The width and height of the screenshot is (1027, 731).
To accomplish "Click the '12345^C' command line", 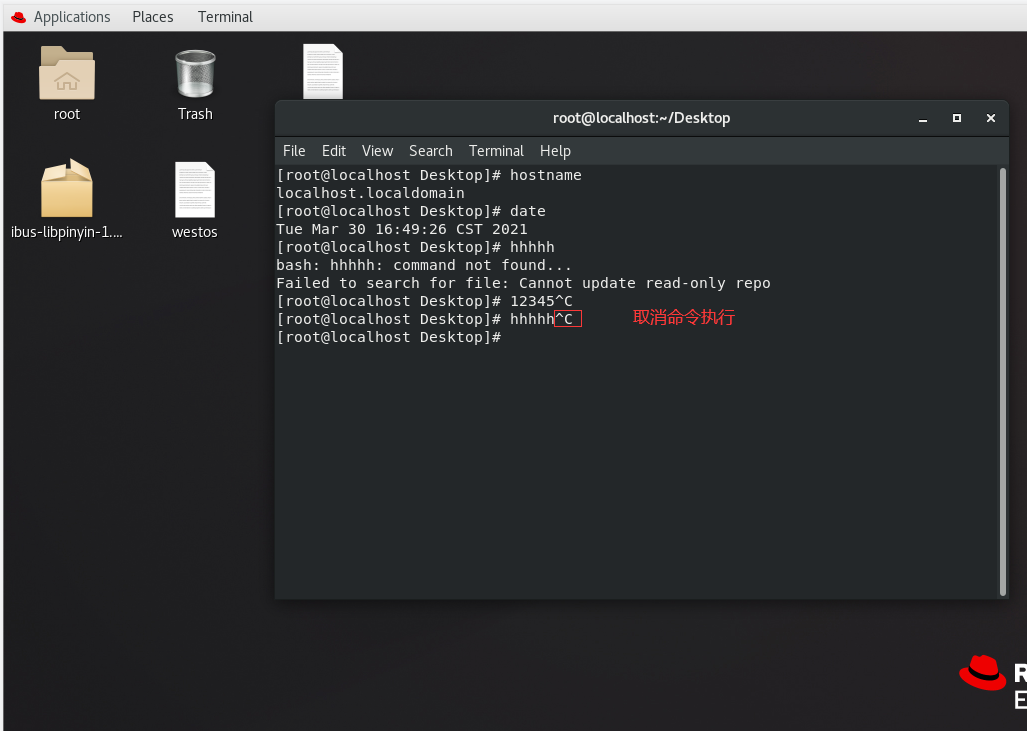I will click(x=424, y=301).
